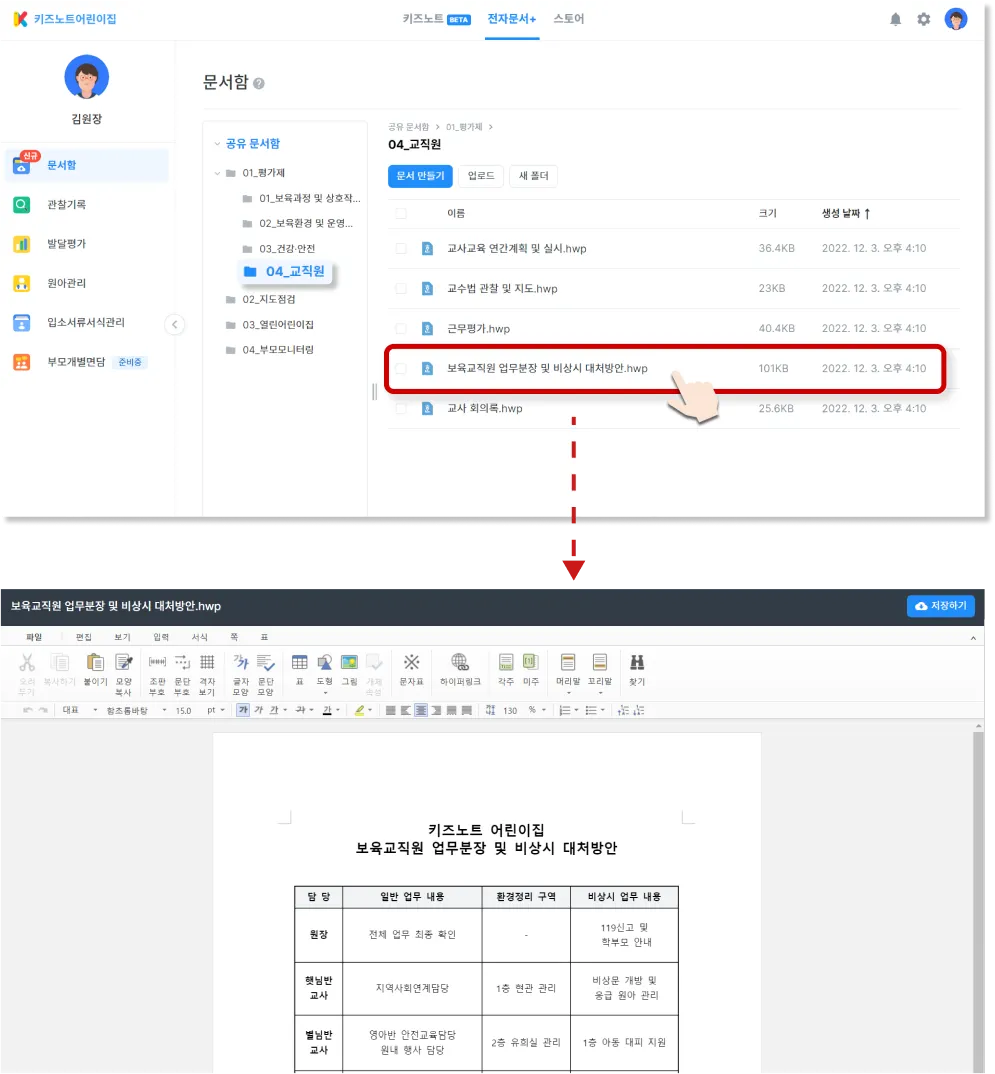The width and height of the screenshot is (995, 1074).
Task: Open the 편집 menu
Action: pyautogui.click(x=84, y=638)
